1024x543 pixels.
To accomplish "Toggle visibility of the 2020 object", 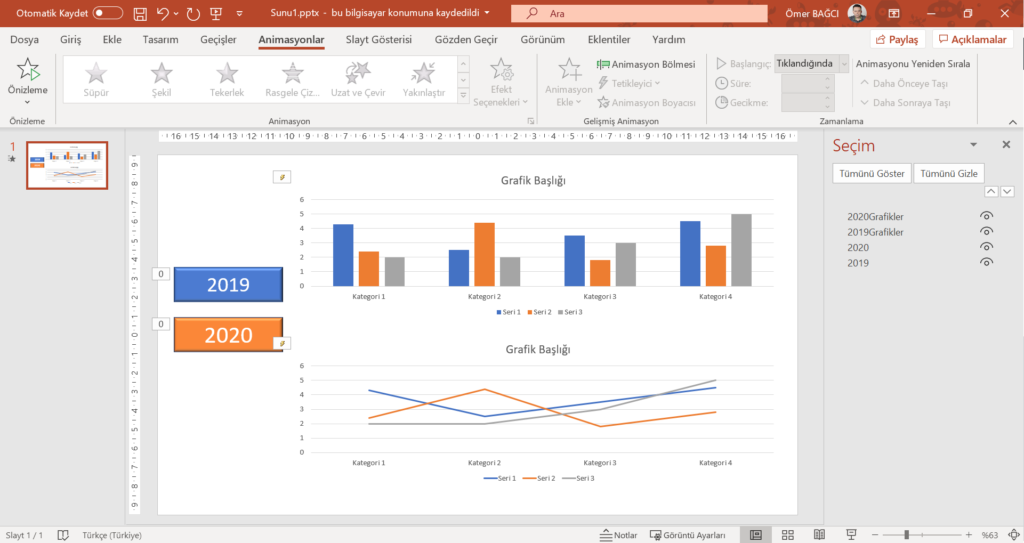I will pyautogui.click(x=986, y=247).
